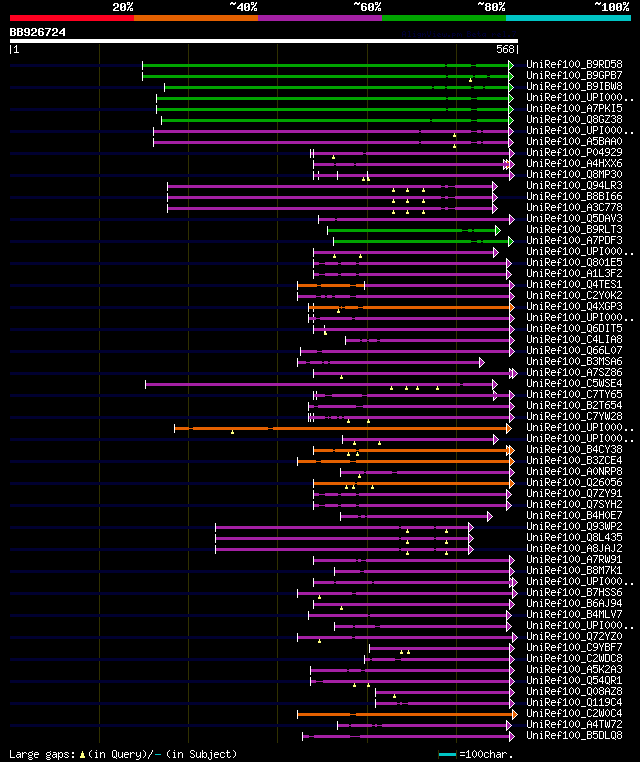Image resolution: width=640 pixels, height=762 pixels.
Task: Select the UniRef100_C2Y0K2 label
Action: 574,295
